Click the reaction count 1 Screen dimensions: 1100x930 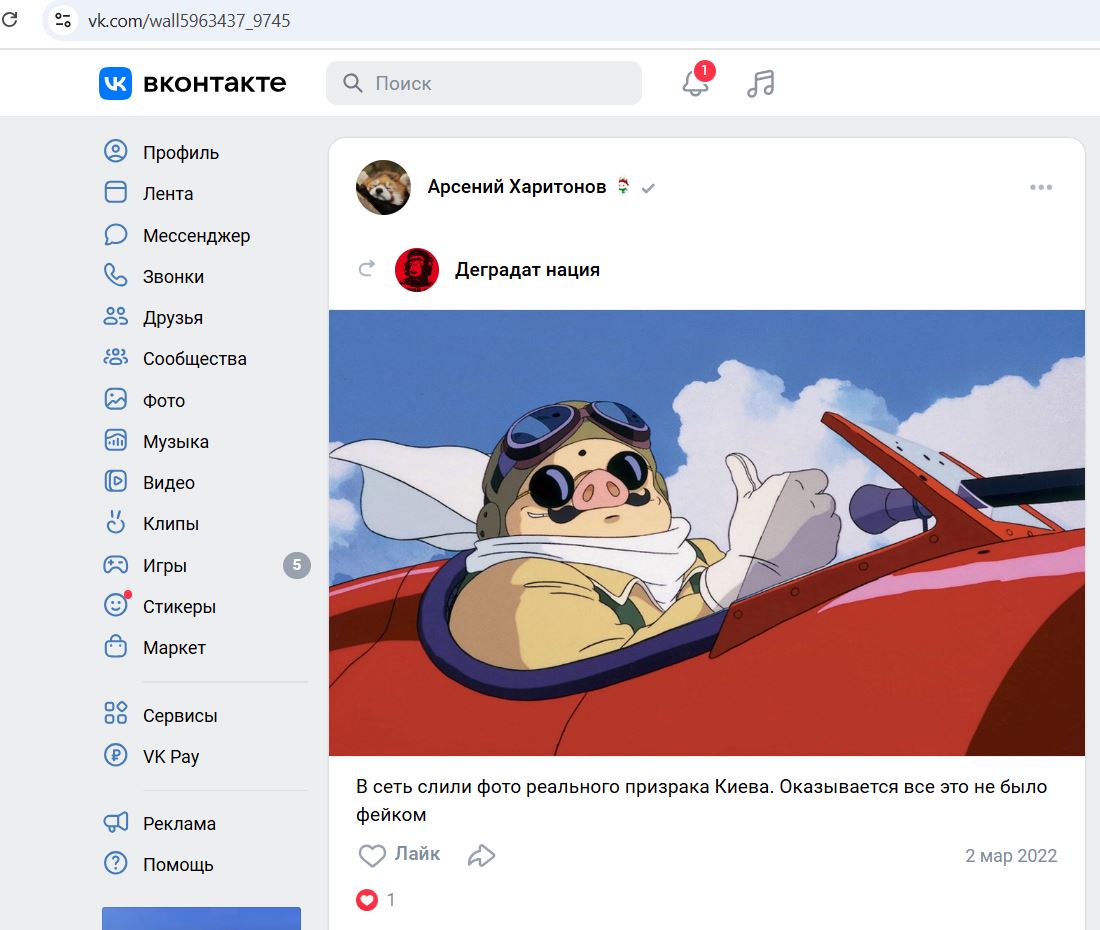point(391,900)
